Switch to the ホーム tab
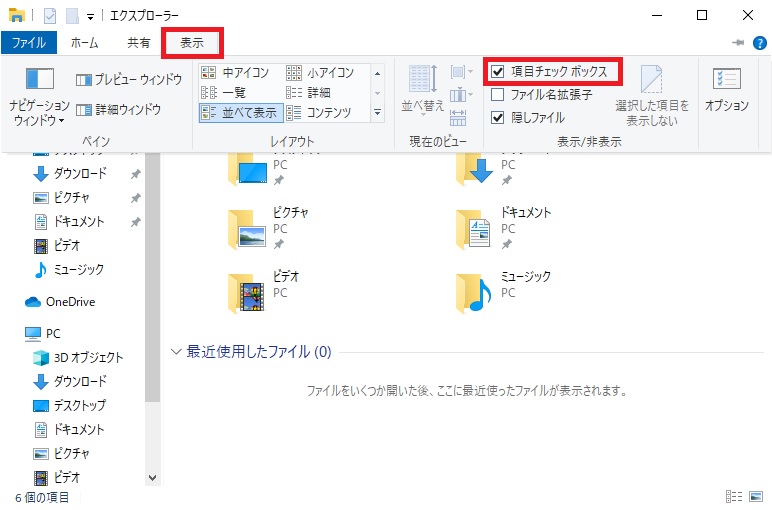The width and height of the screenshot is (772, 510). [x=84, y=43]
